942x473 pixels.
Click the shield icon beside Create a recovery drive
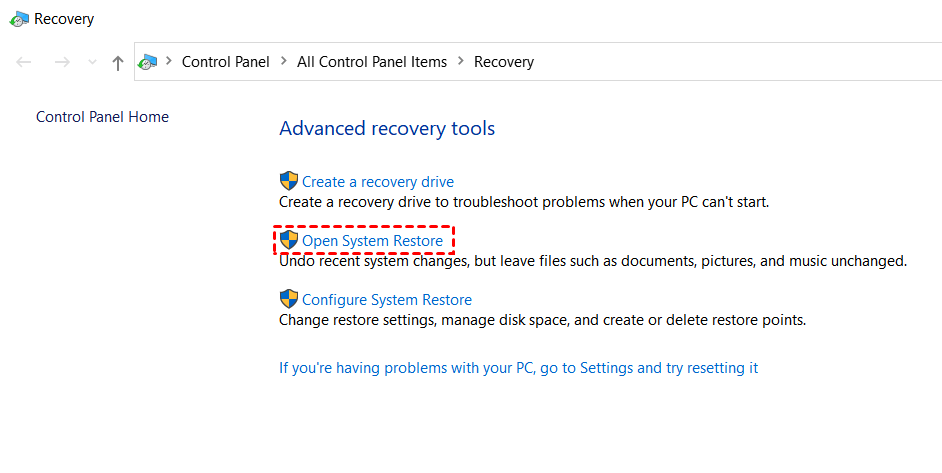289,181
